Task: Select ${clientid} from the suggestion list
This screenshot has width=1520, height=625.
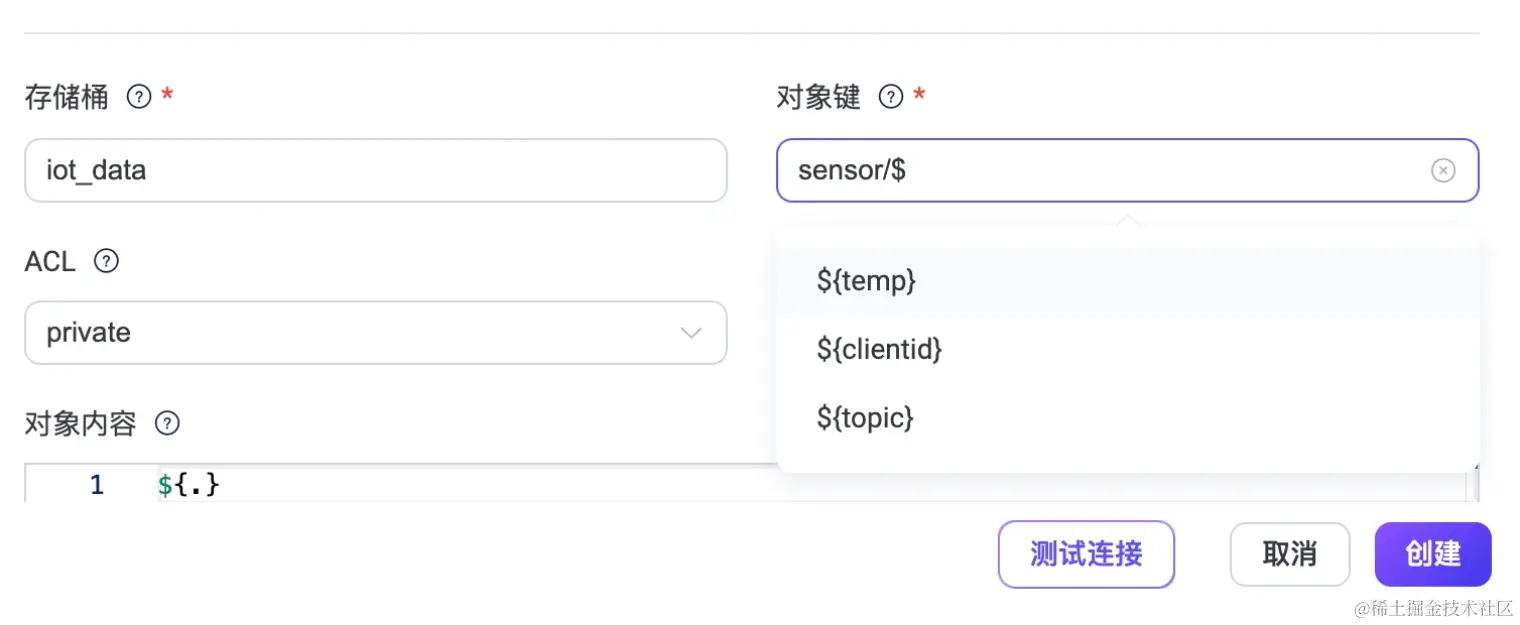Action: [878, 349]
